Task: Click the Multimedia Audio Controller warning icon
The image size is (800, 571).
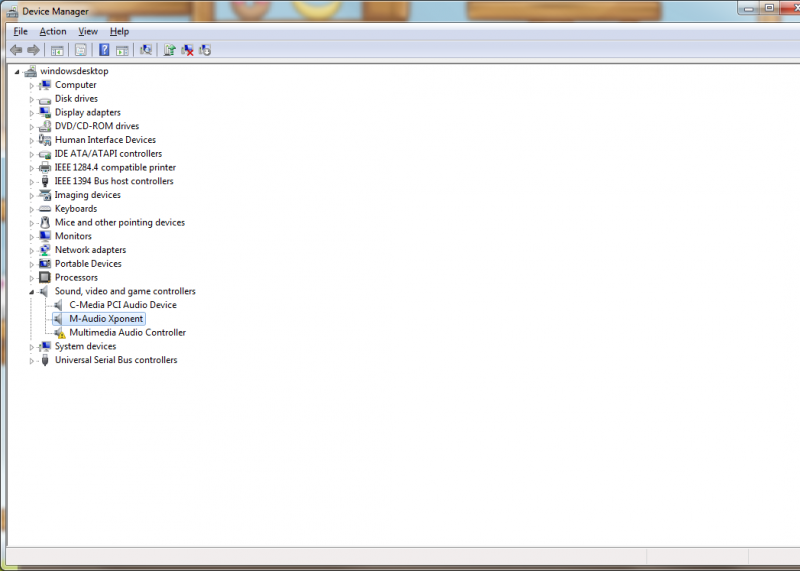Action: (60, 333)
